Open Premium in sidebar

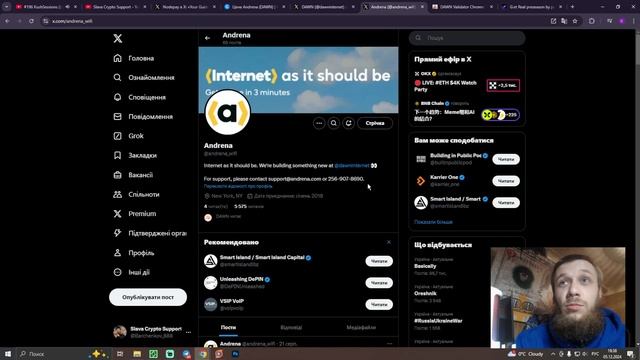click(135, 214)
